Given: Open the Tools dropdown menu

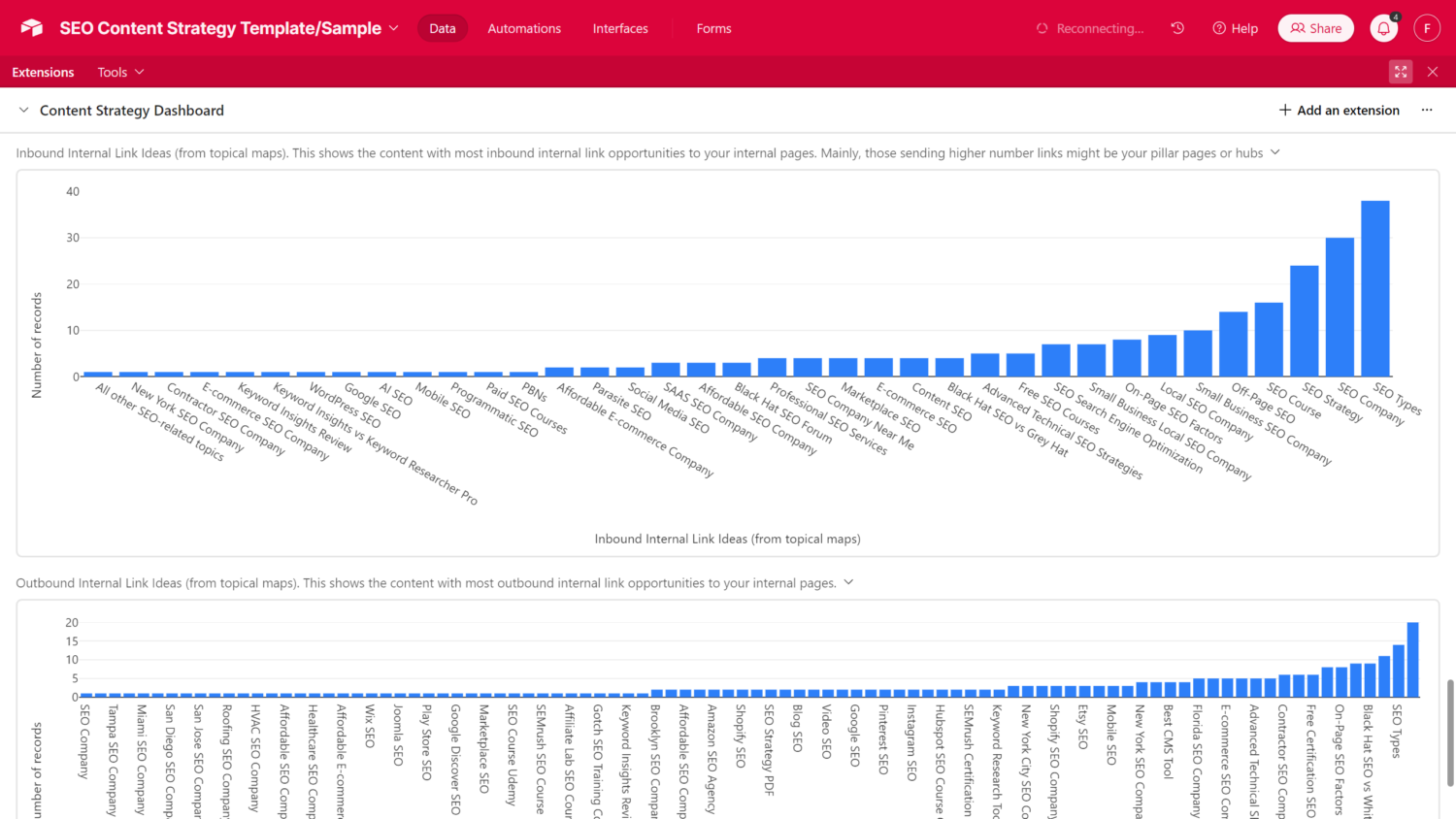Looking at the screenshot, I should 120,72.
